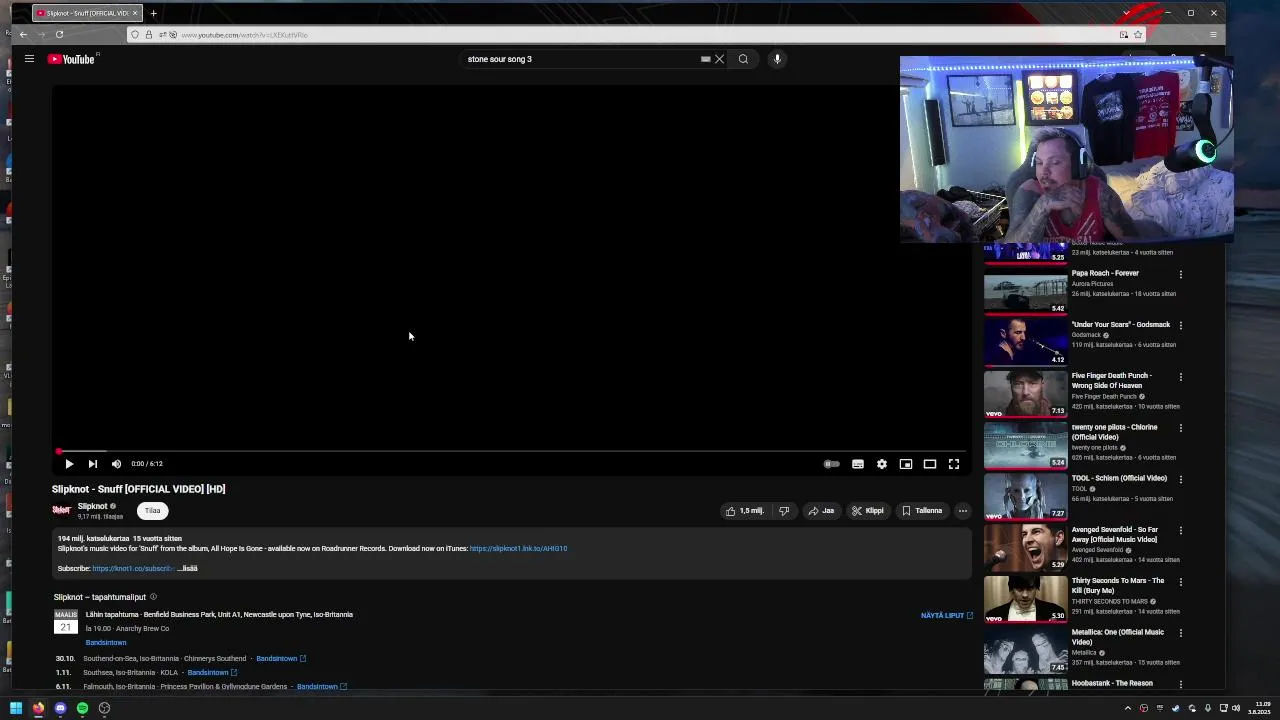Play the Slipknot Snuff video

tap(69, 464)
